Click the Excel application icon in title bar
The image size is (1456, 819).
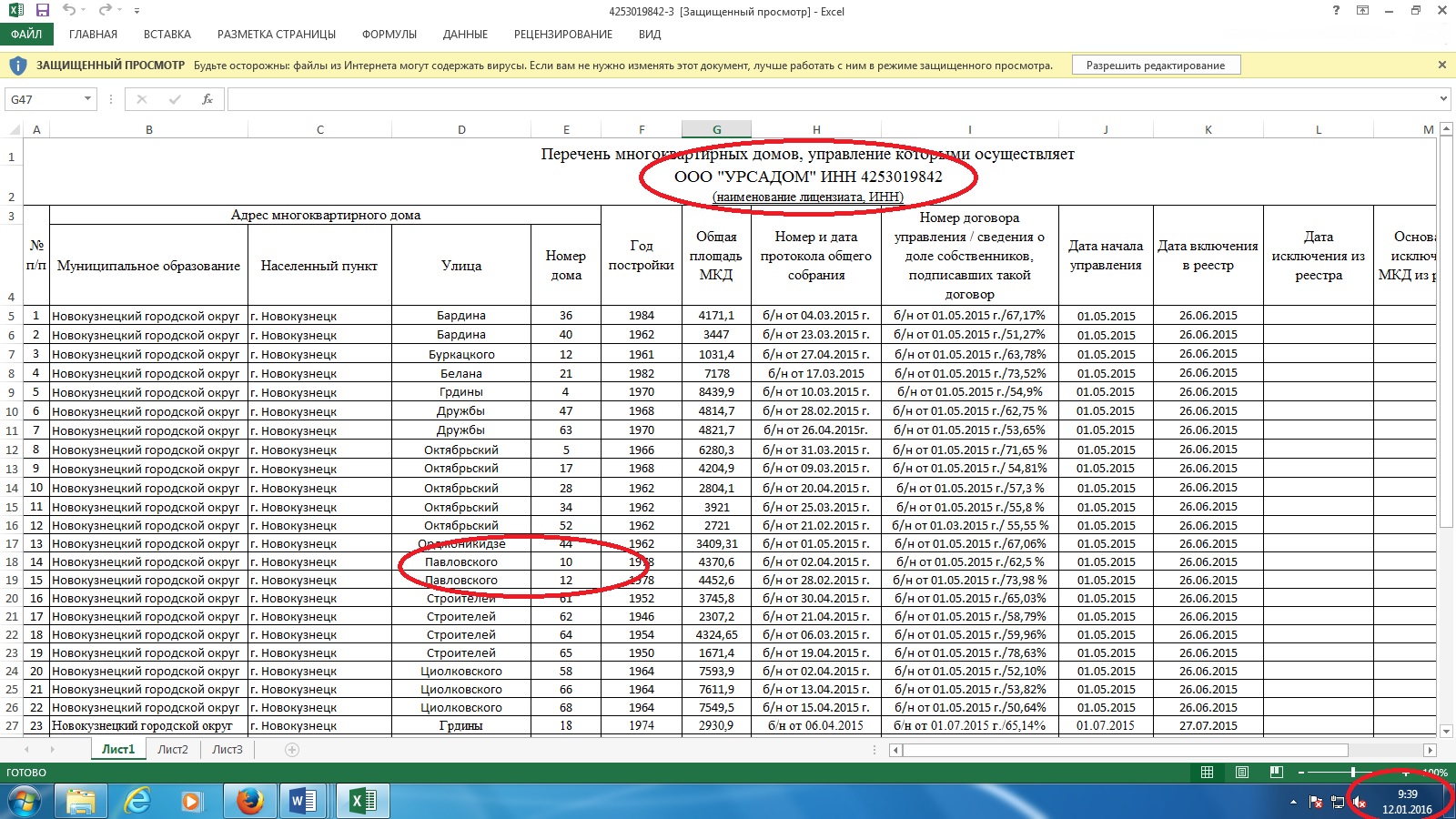(16, 11)
